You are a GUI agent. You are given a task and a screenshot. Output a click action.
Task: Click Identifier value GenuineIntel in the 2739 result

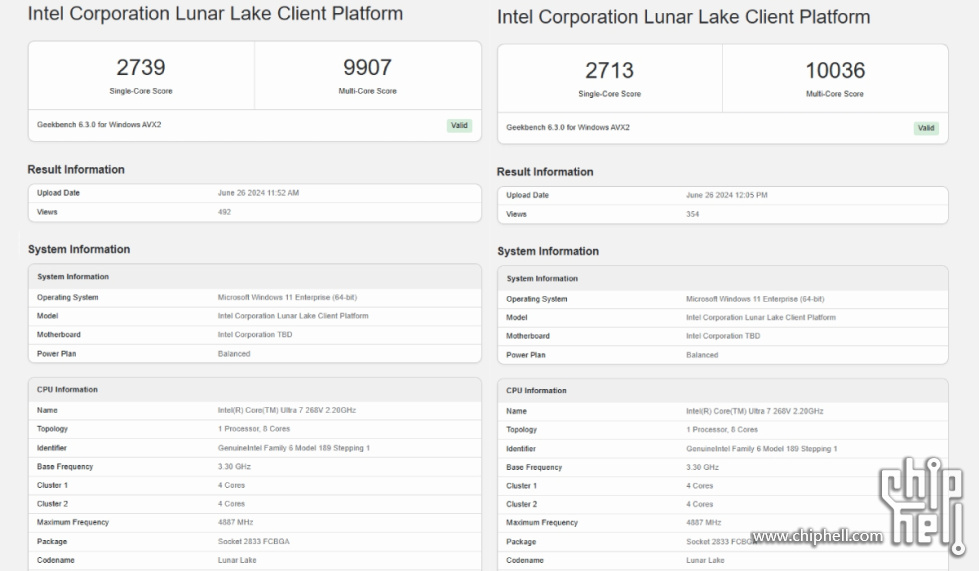pyautogui.click(x=293, y=448)
